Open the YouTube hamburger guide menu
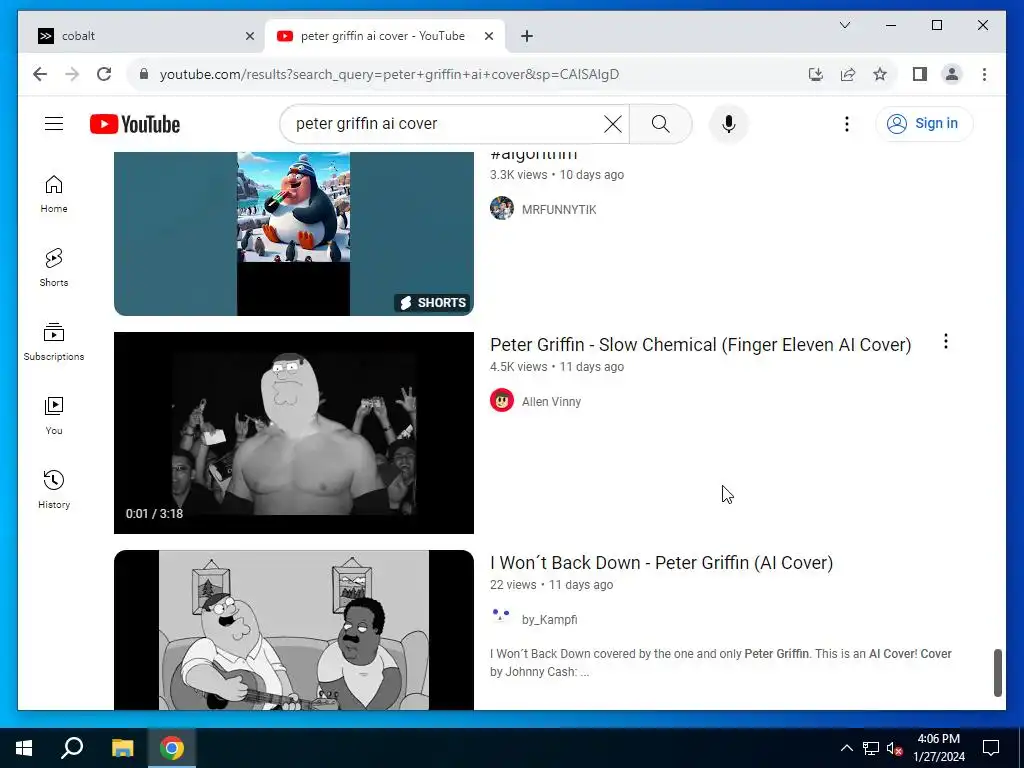 (x=54, y=123)
